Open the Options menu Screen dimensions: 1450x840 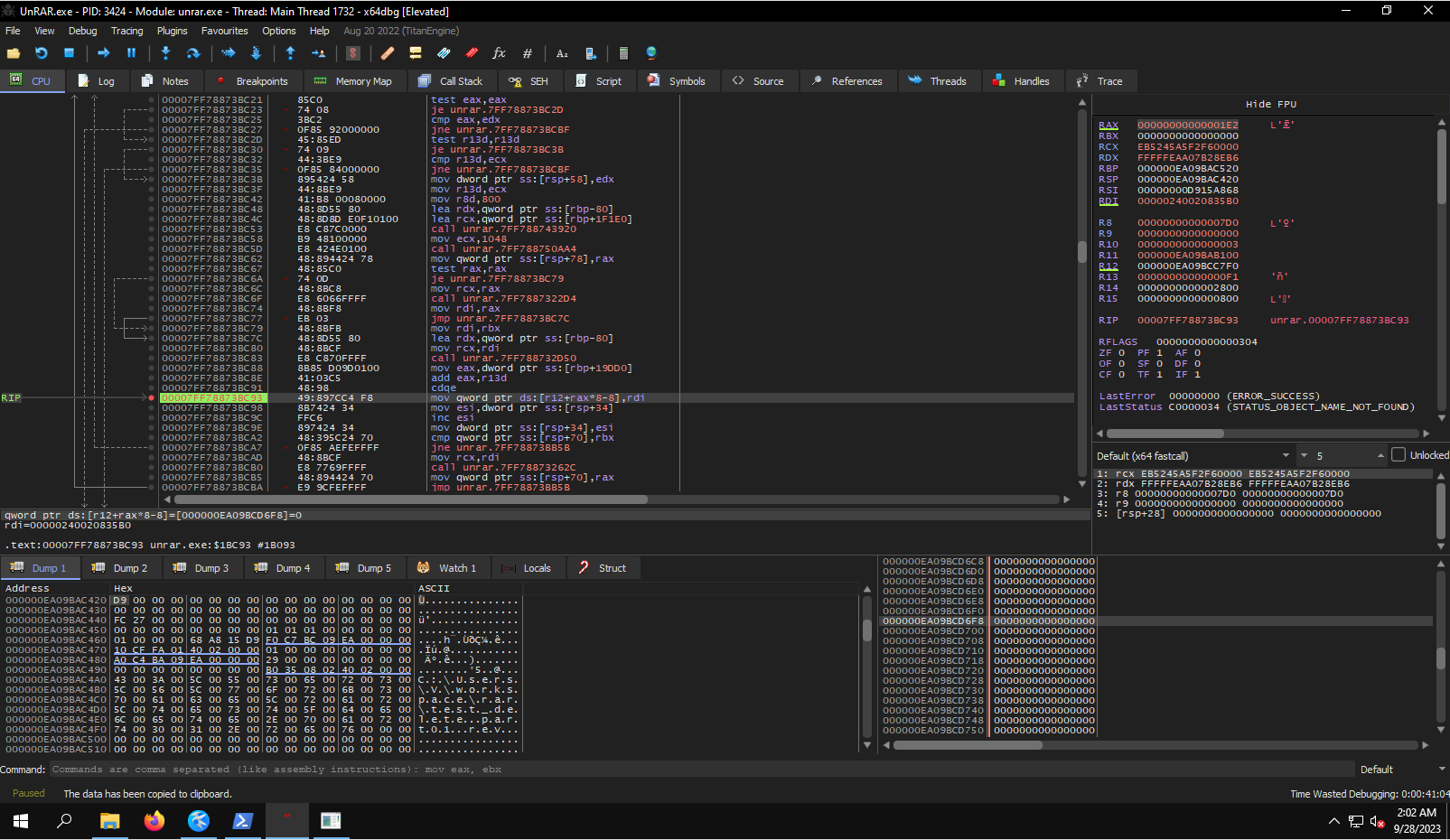pyautogui.click(x=279, y=31)
